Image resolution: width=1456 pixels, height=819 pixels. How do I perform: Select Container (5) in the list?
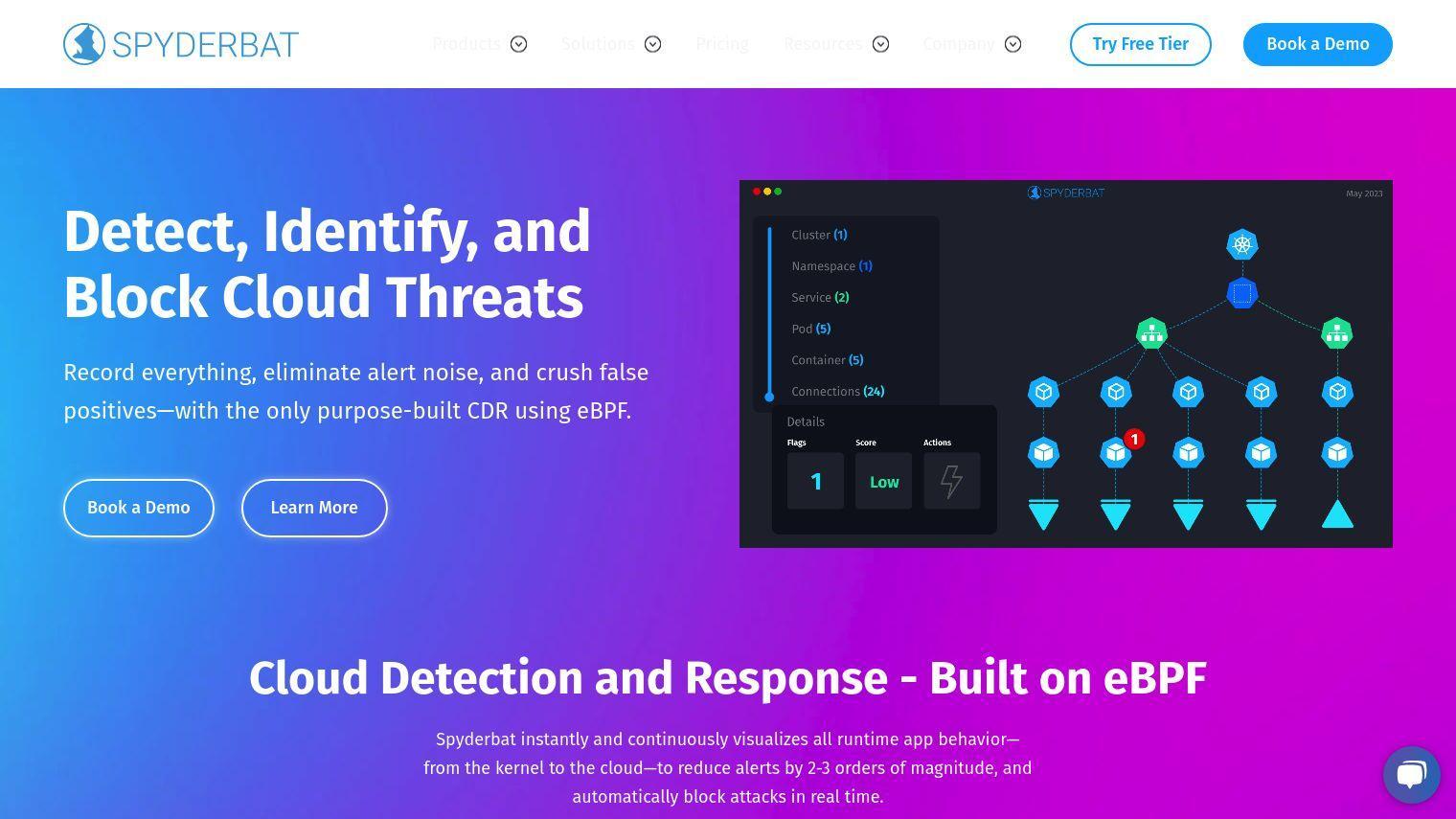click(827, 360)
